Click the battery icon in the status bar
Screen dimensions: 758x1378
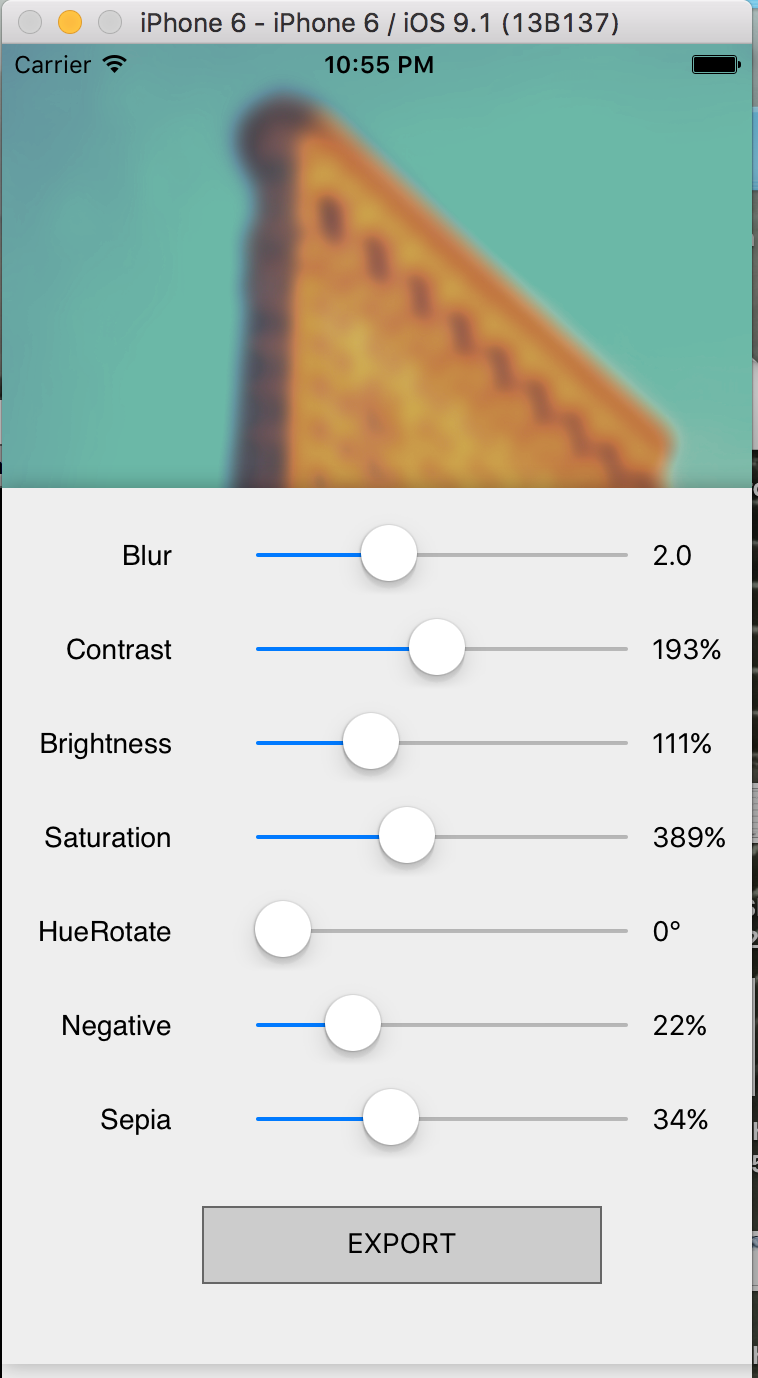[x=715, y=65]
